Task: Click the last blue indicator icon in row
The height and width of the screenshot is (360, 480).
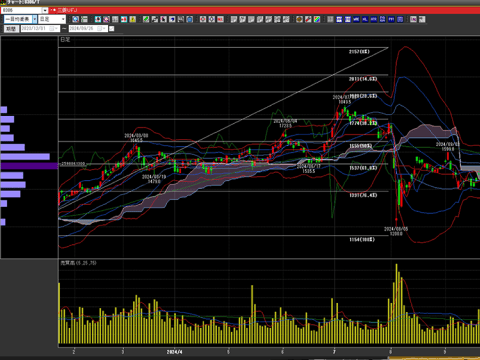Action: point(400,19)
